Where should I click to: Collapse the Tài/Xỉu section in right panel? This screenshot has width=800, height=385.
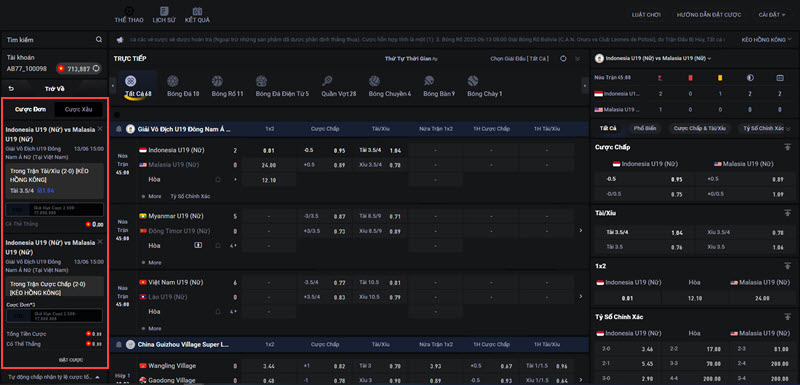click(x=787, y=213)
